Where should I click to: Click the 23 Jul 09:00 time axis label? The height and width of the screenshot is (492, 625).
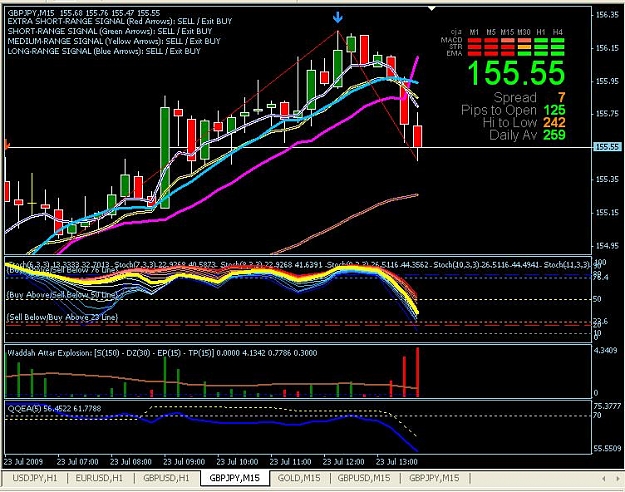tap(184, 462)
